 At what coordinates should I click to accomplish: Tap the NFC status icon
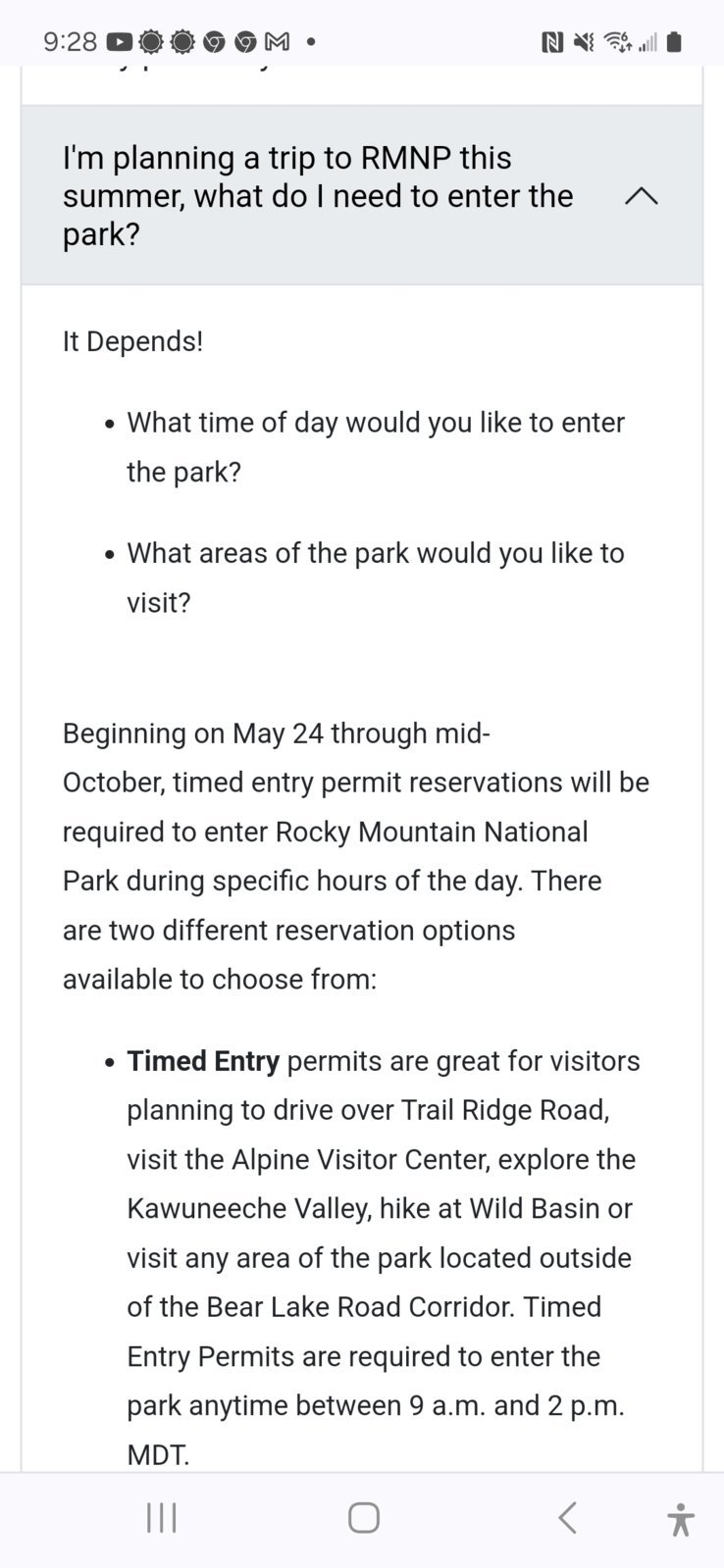tap(552, 42)
